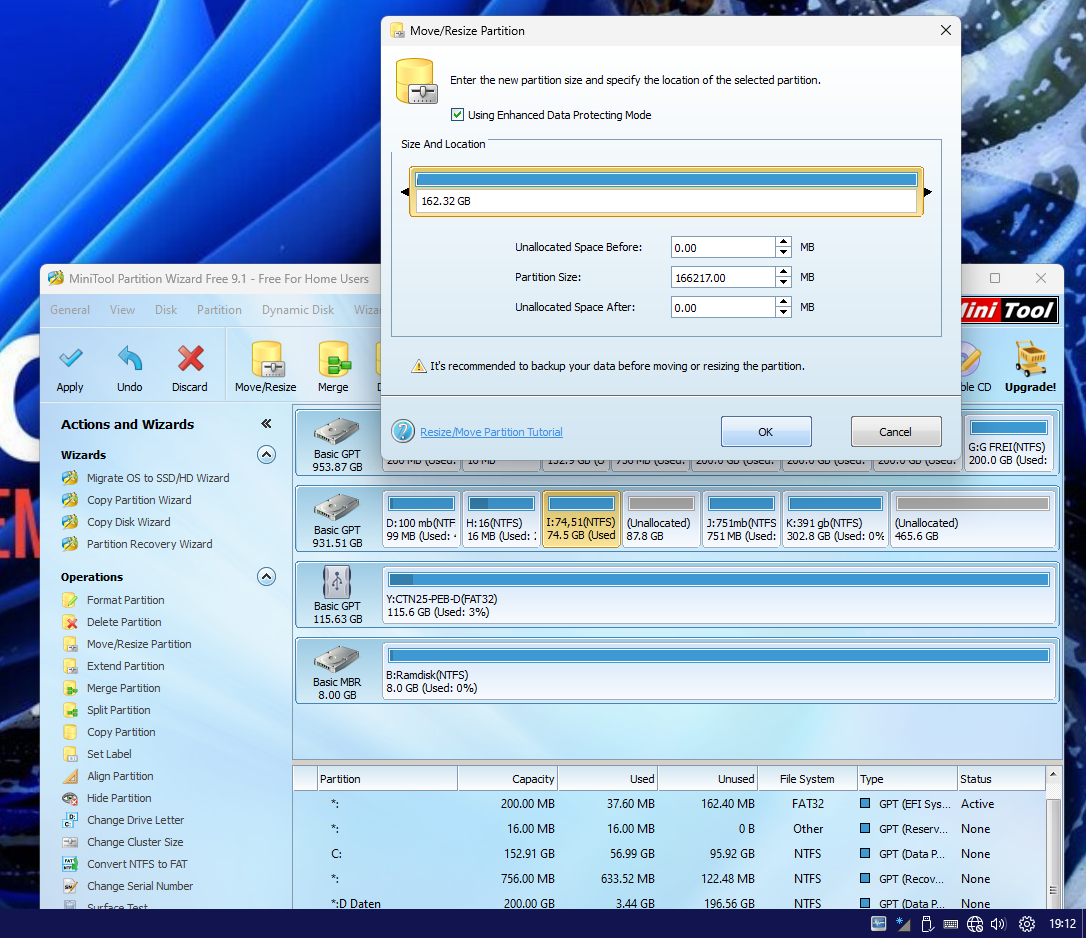Open the Dynamic Disk menu

point(298,310)
